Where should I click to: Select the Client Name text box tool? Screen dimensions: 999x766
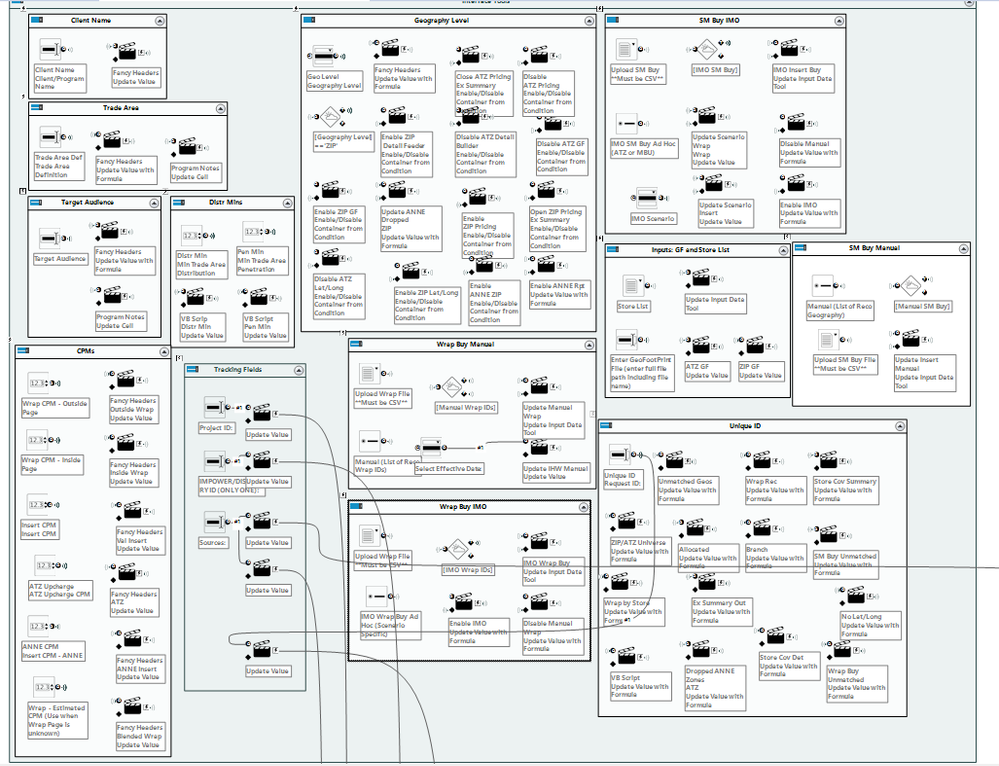pos(50,49)
